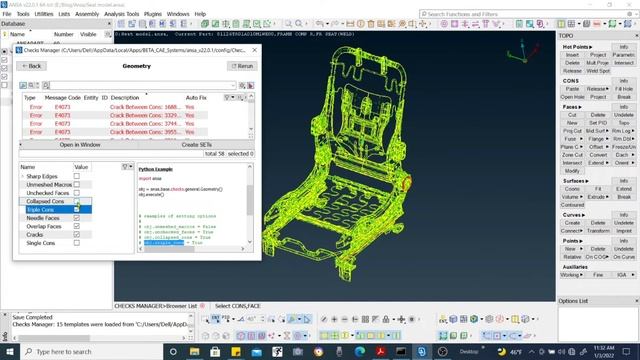The height and width of the screenshot is (360, 640).
Task: Click the gear settings icon beside checks search
Action: [x=242, y=85]
